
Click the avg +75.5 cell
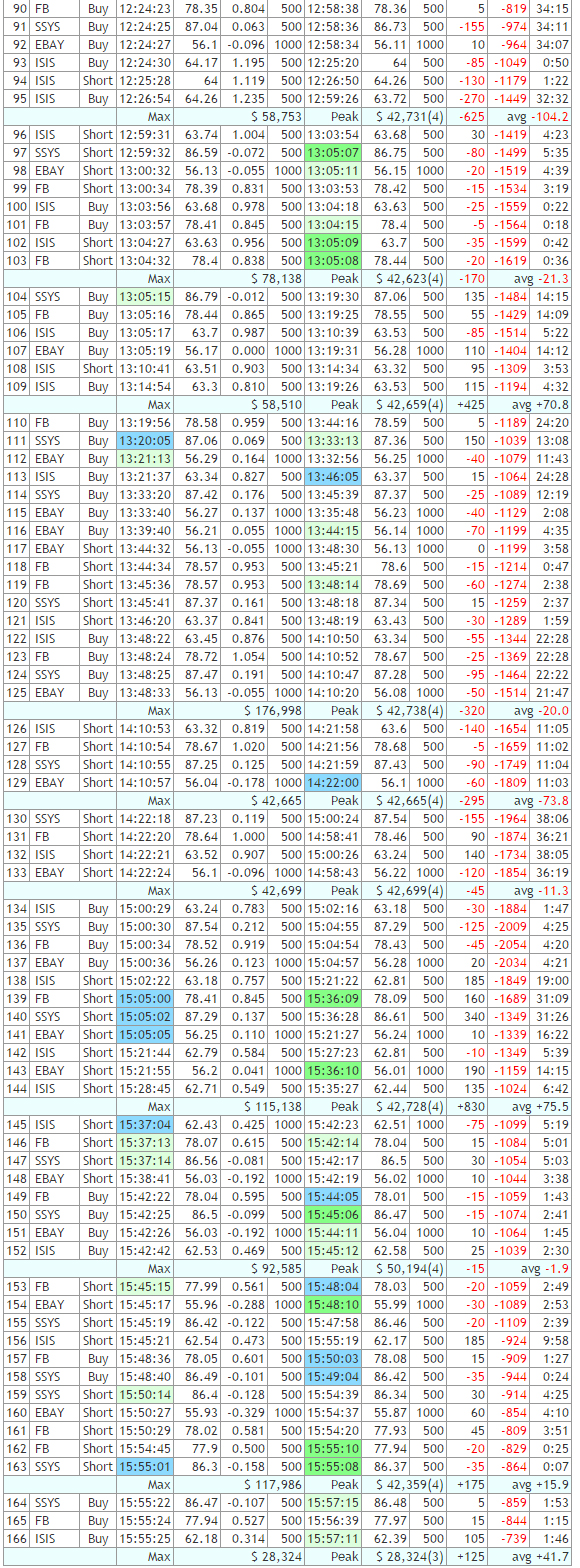(x=541, y=1106)
